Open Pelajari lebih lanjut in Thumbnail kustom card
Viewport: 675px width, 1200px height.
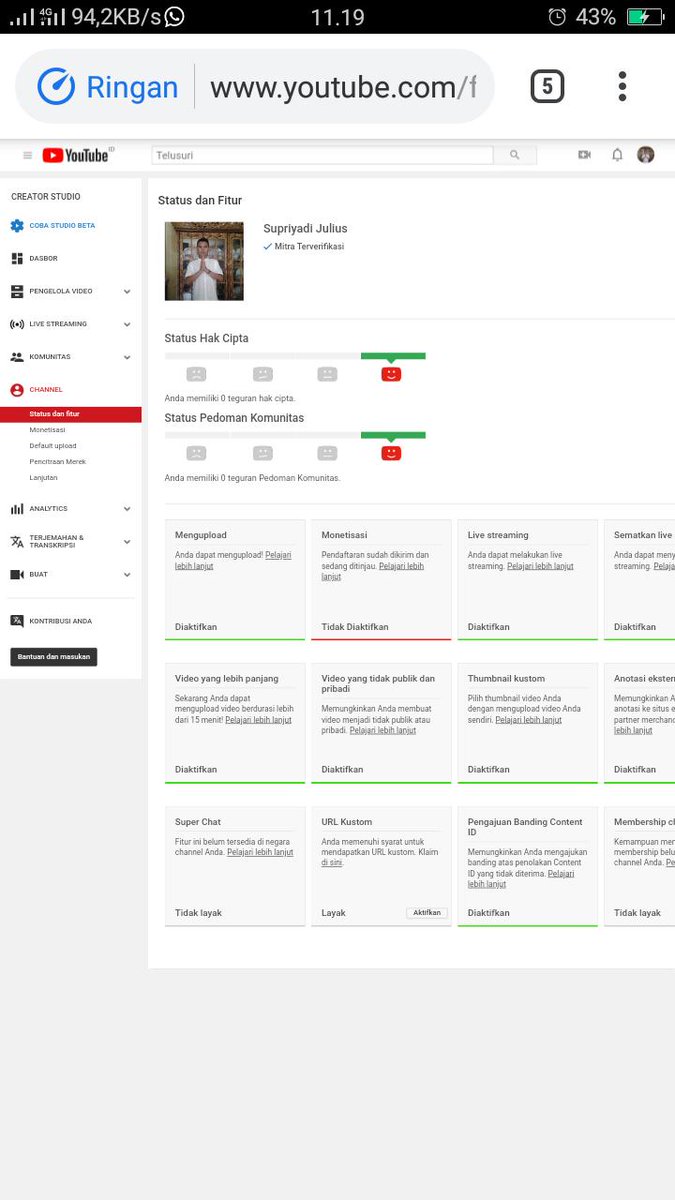[x=528, y=720]
